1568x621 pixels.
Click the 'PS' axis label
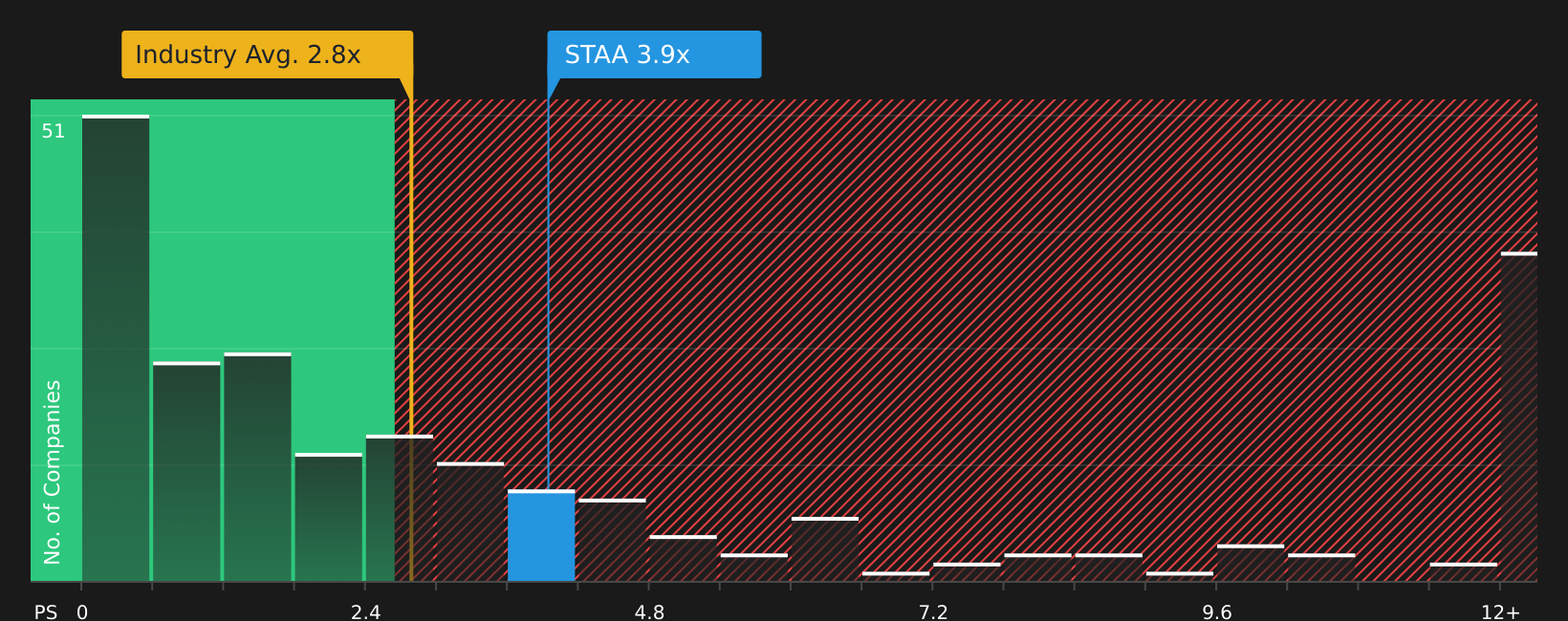[46, 611]
